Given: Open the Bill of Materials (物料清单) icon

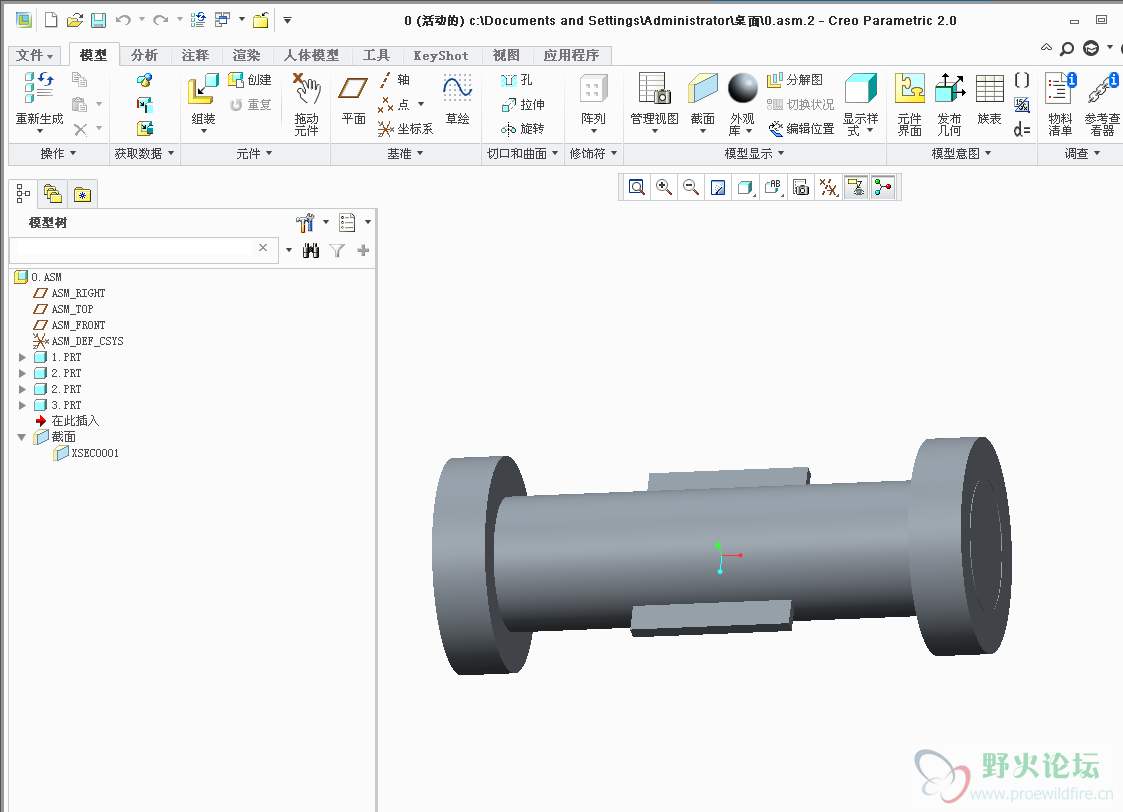Looking at the screenshot, I should pyautogui.click(x=1059, y=90).
